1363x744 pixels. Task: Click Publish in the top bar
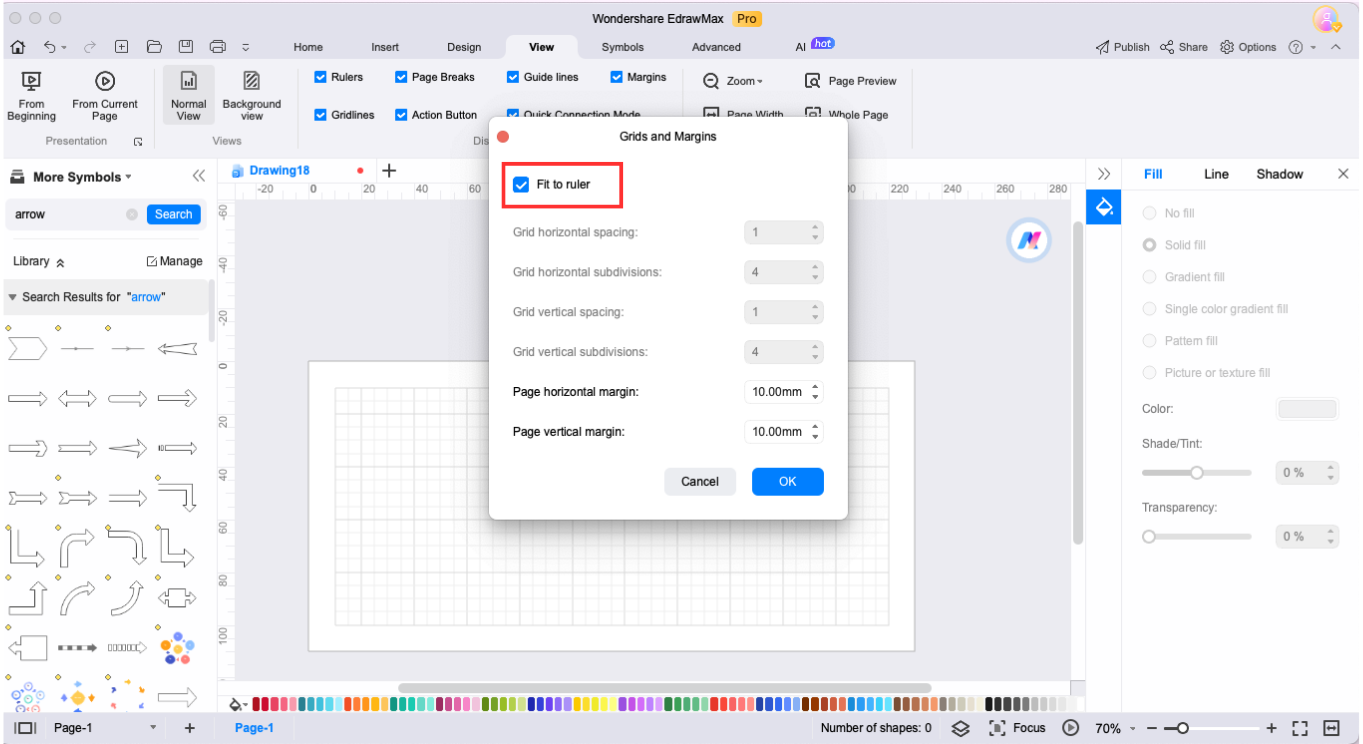[1122, 47]
